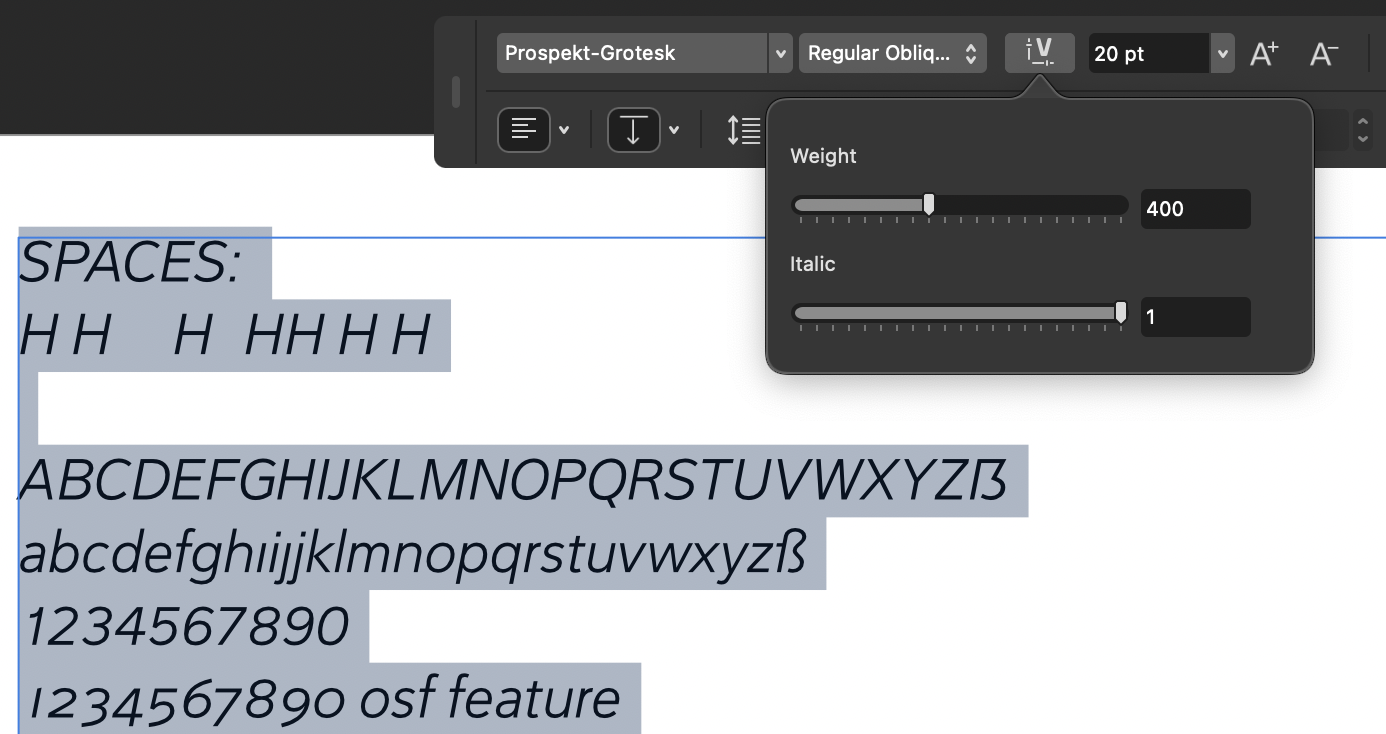Click the Italic slider thumb
Viewport: 1386px width, 734px height.
pyautogui.click(x=1121, y=312)
